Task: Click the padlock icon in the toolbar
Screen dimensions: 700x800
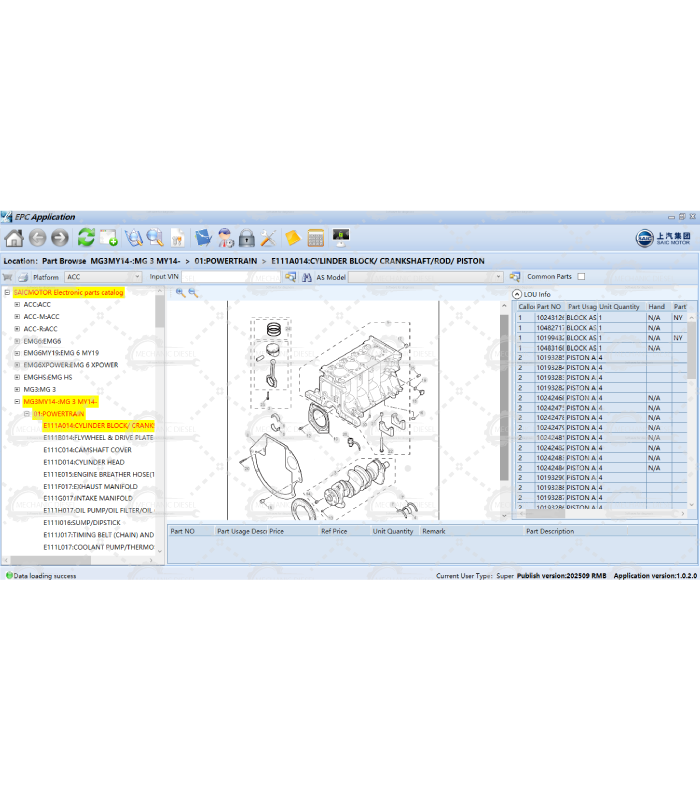Action: (246, 238)
